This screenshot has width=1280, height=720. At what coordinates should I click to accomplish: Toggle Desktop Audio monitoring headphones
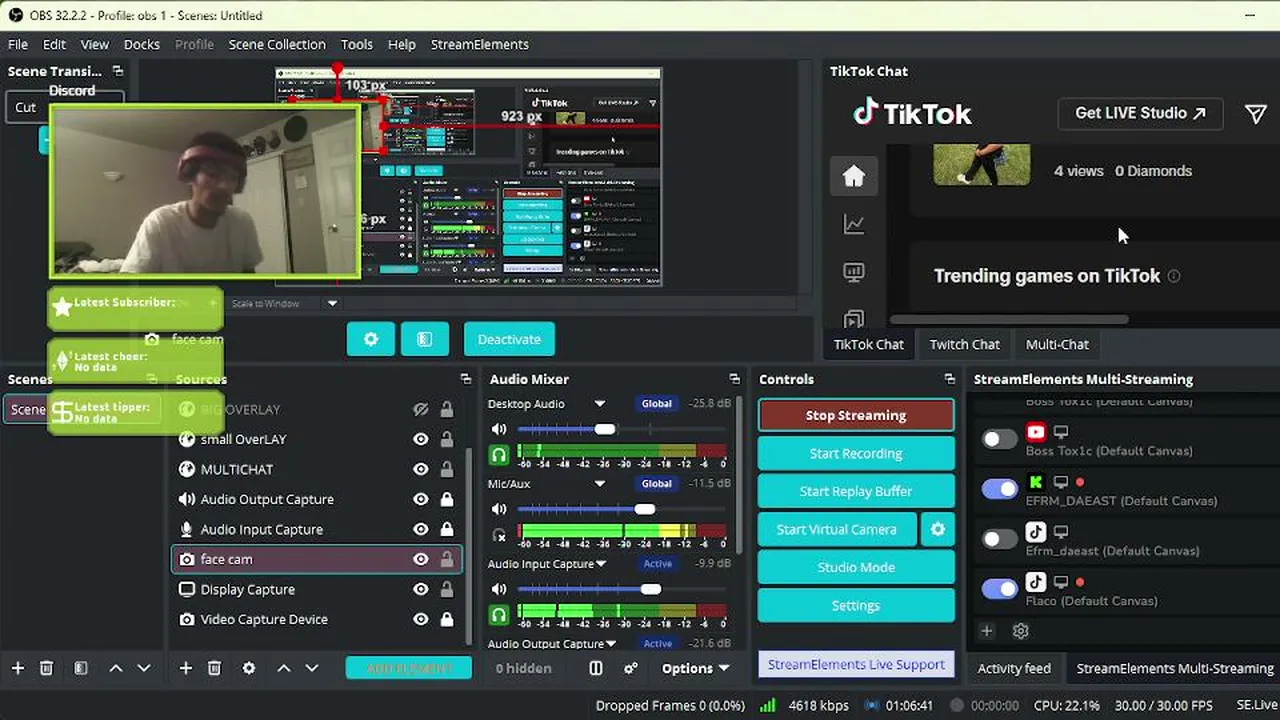pyautogui.click(x=498, y=455)
